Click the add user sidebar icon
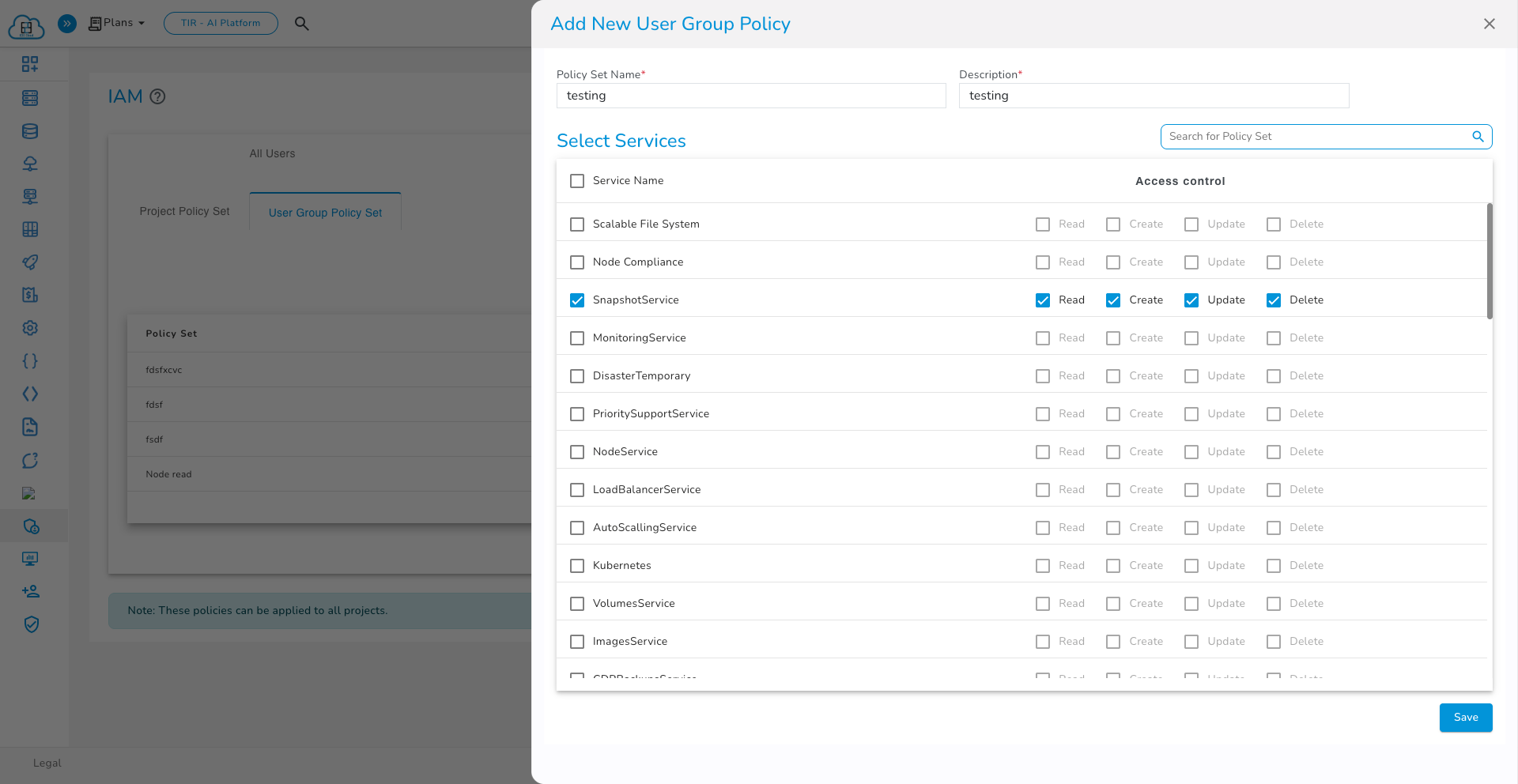The height and width of the screenshot is (784, 1518). (x=30, y=591)
